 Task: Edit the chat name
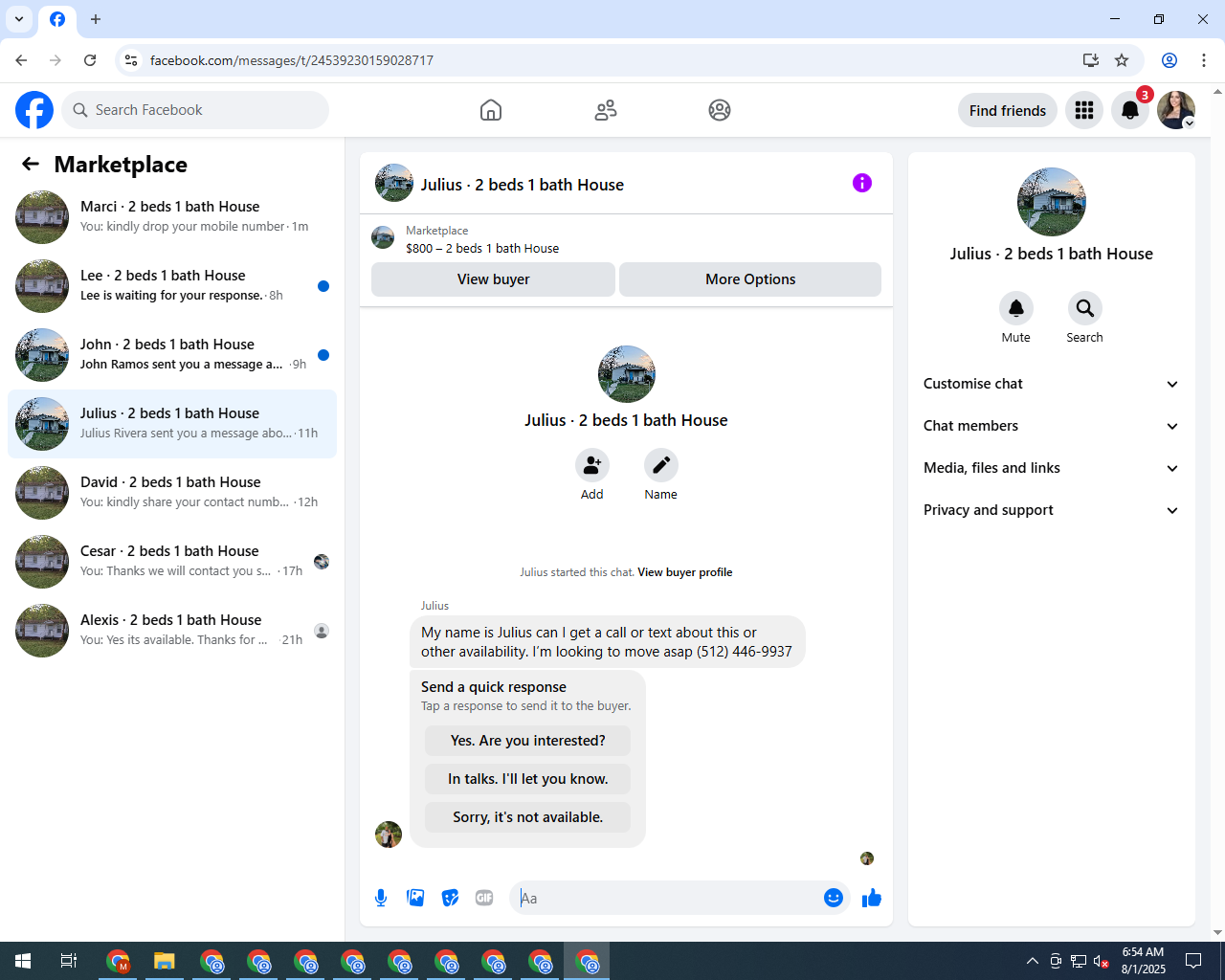pyautogui.click(x=661, y=465)
